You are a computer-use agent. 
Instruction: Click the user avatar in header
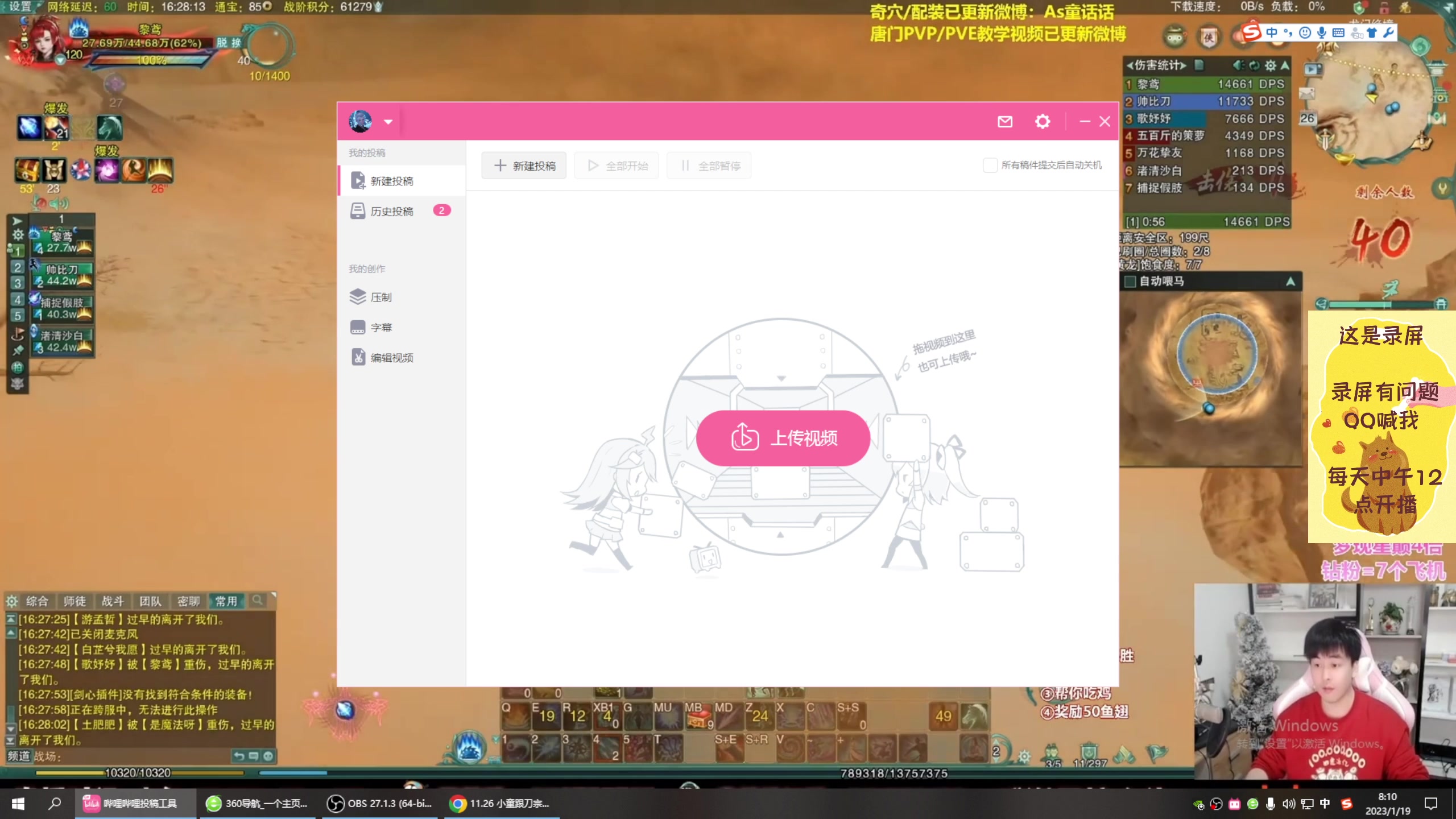coord(360,121)
